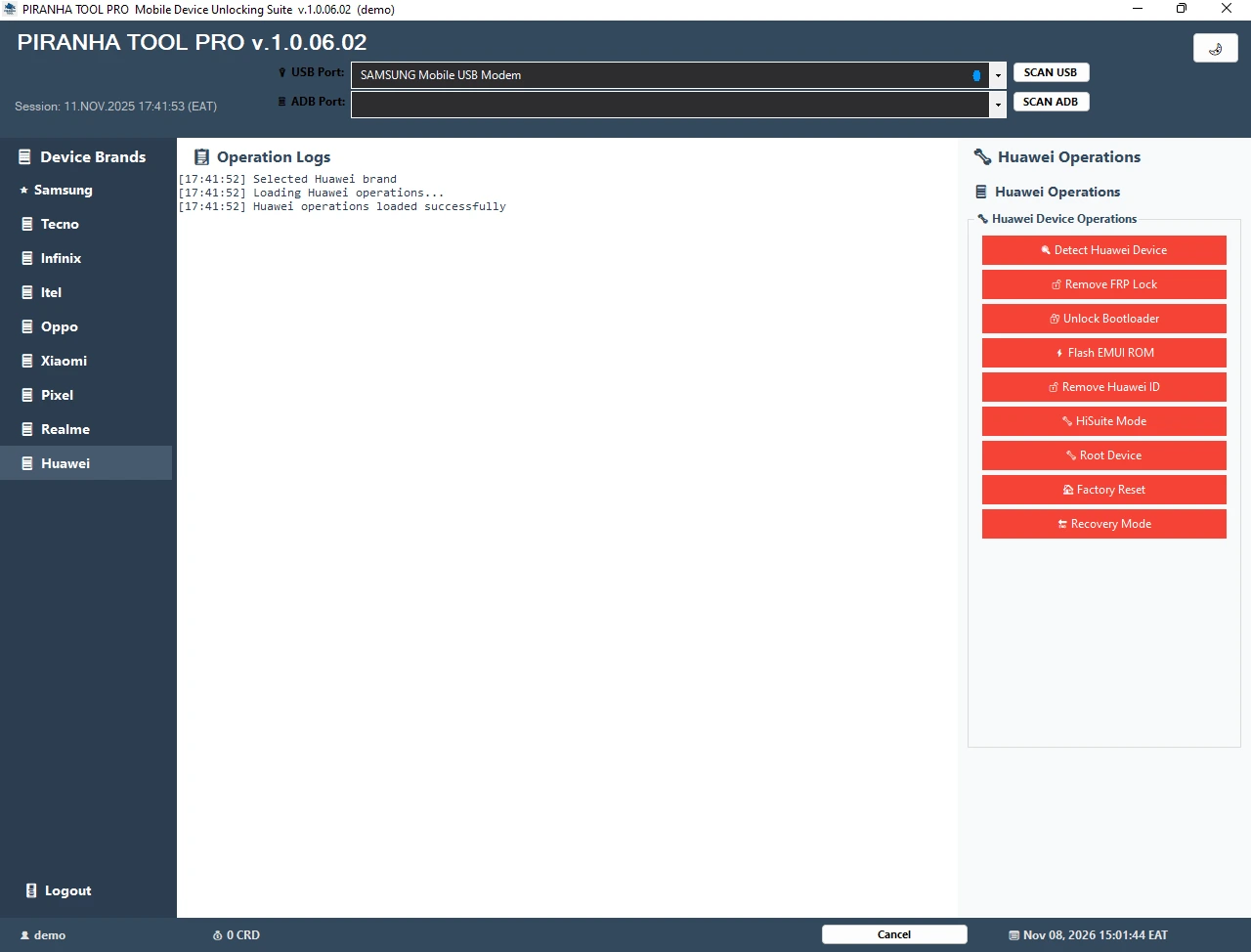
Task: Click Remove Huawei ID
Action: coord(1104,387)
